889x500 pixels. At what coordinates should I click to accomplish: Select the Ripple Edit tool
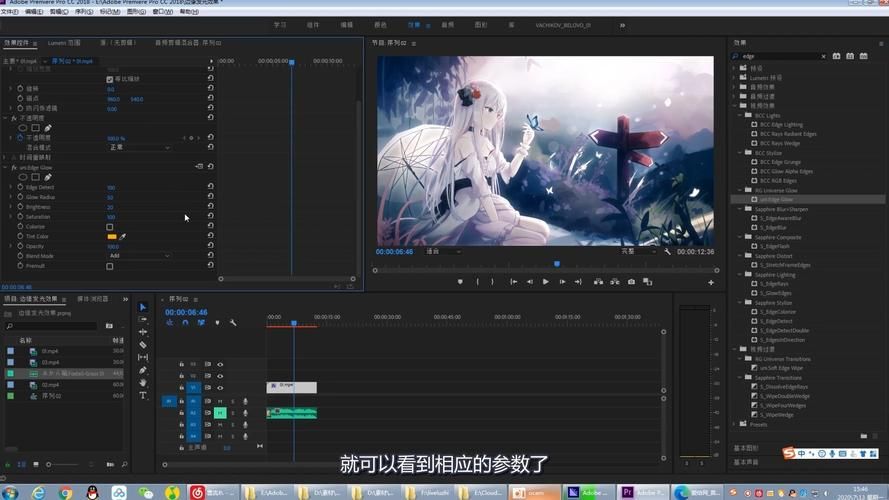143,332
